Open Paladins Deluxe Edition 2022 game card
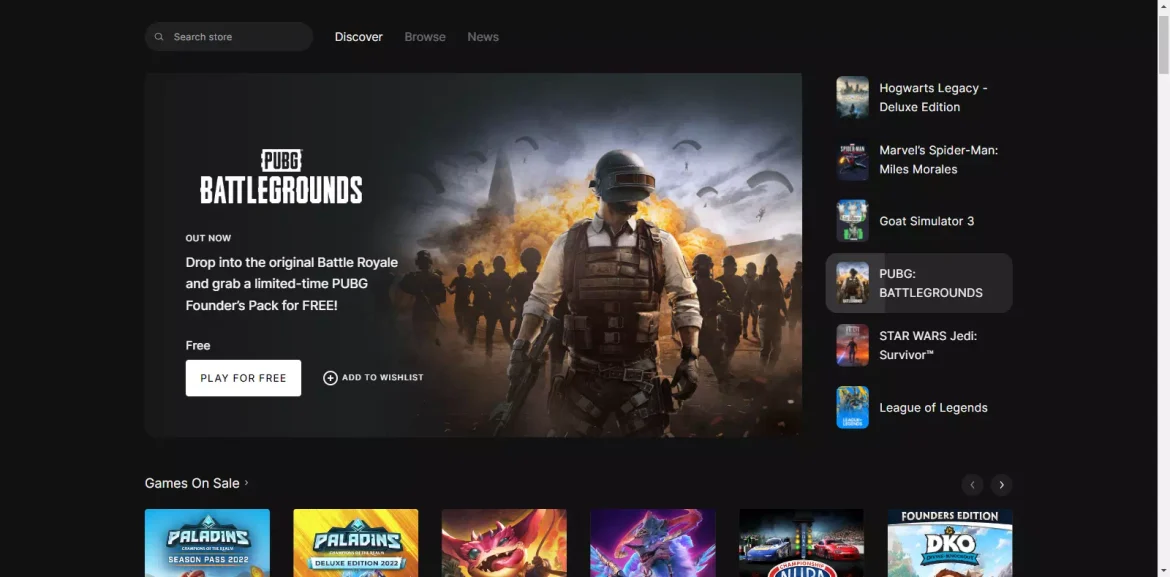This screenshot has height=577, width=1170. (x=356, y=543)
